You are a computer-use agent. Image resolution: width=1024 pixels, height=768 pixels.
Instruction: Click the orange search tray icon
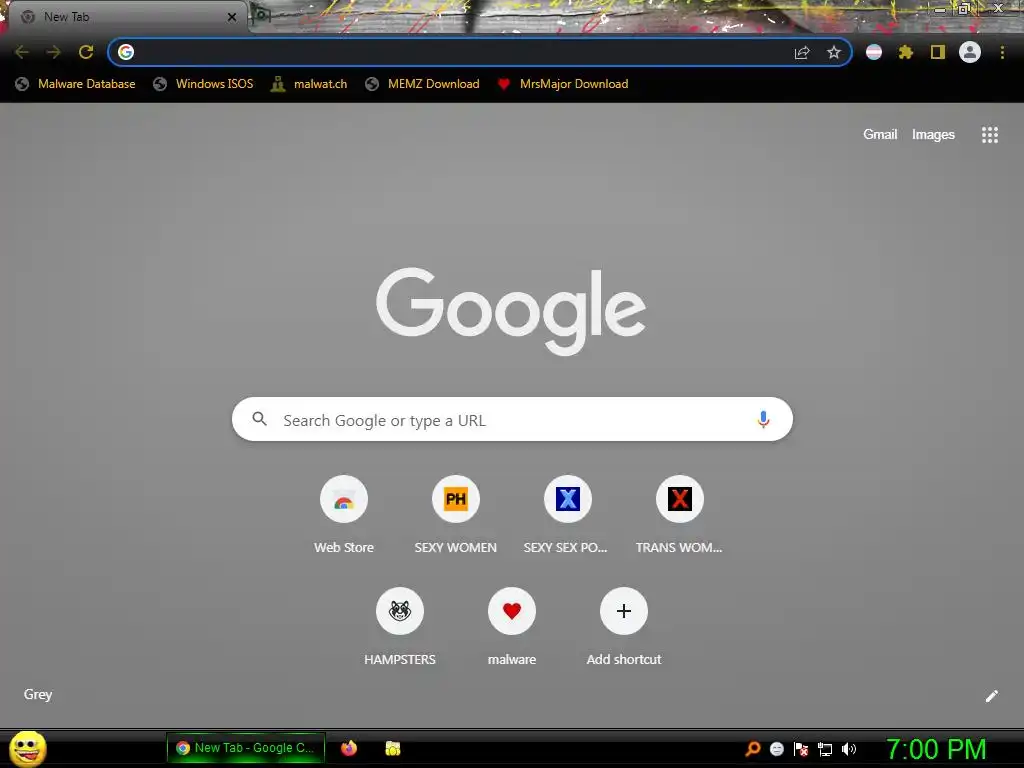click(x=752, y=749)
